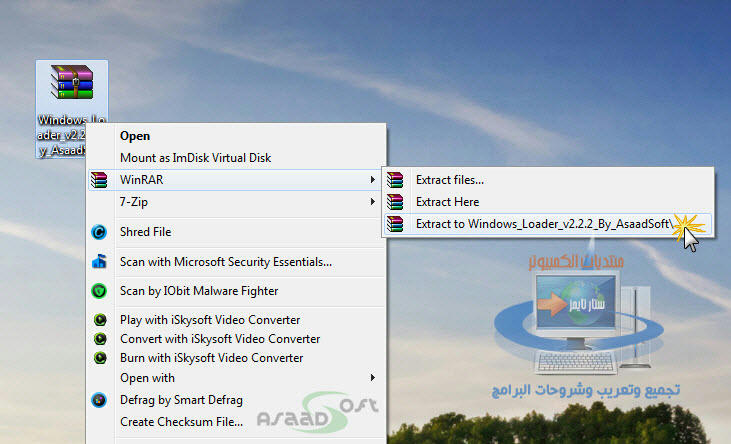Choose Open from the context menu
This screenshot has height=444, width=731.
pyautogui.click(x=135, y=136)
